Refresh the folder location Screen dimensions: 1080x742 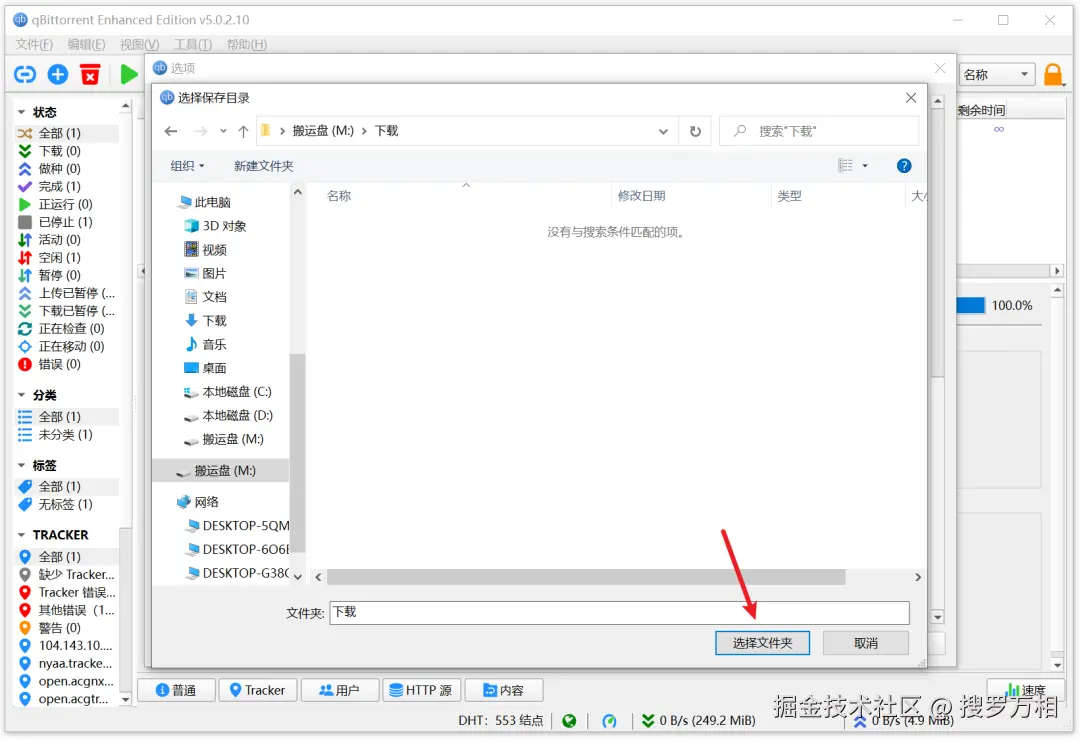[x=696, y=131]
